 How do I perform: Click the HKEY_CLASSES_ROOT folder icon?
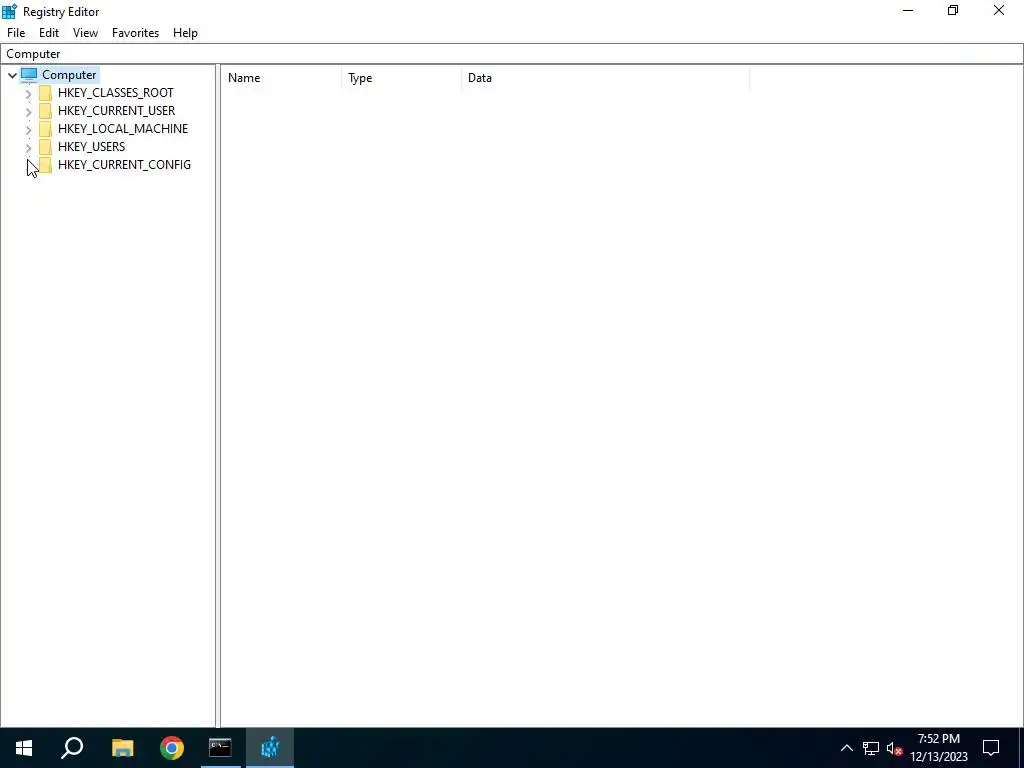pos(45,93)
